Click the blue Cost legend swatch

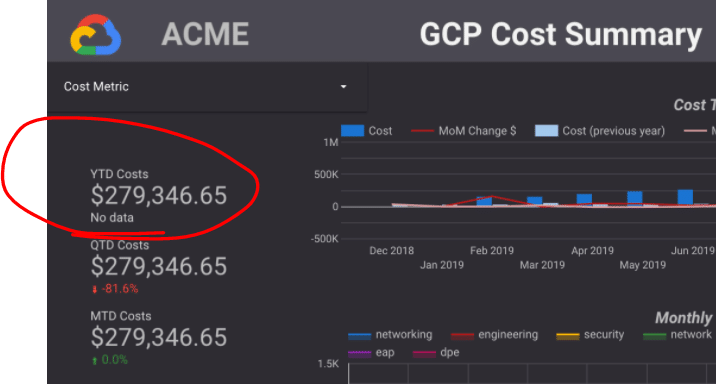353,131
